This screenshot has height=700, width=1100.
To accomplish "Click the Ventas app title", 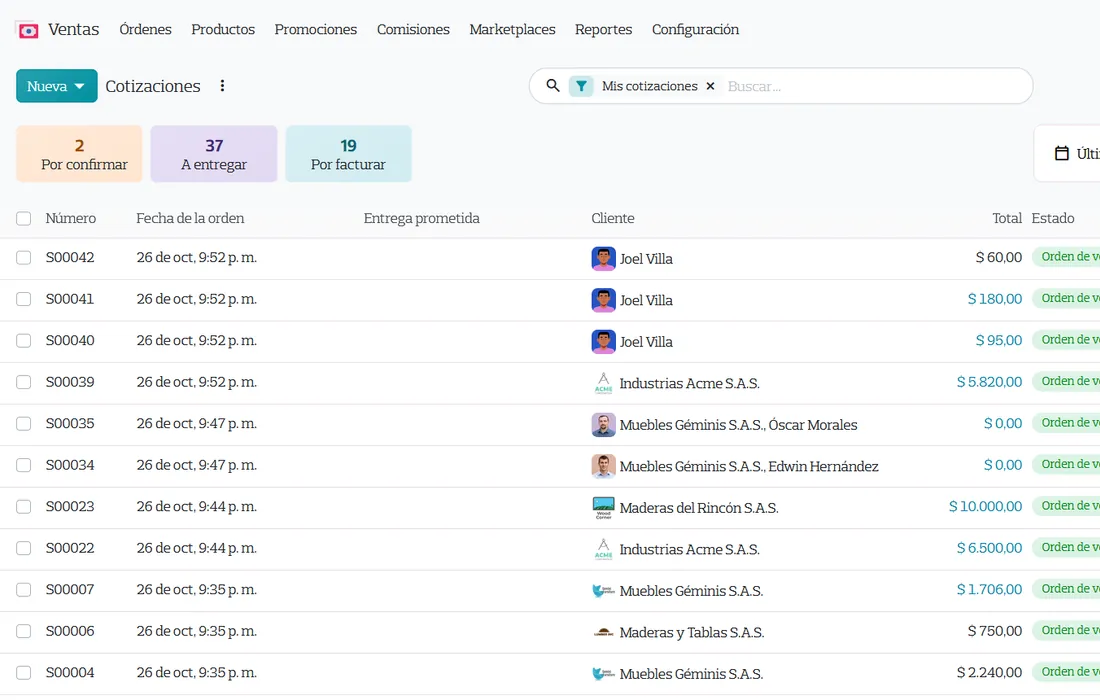I will 74,29.
